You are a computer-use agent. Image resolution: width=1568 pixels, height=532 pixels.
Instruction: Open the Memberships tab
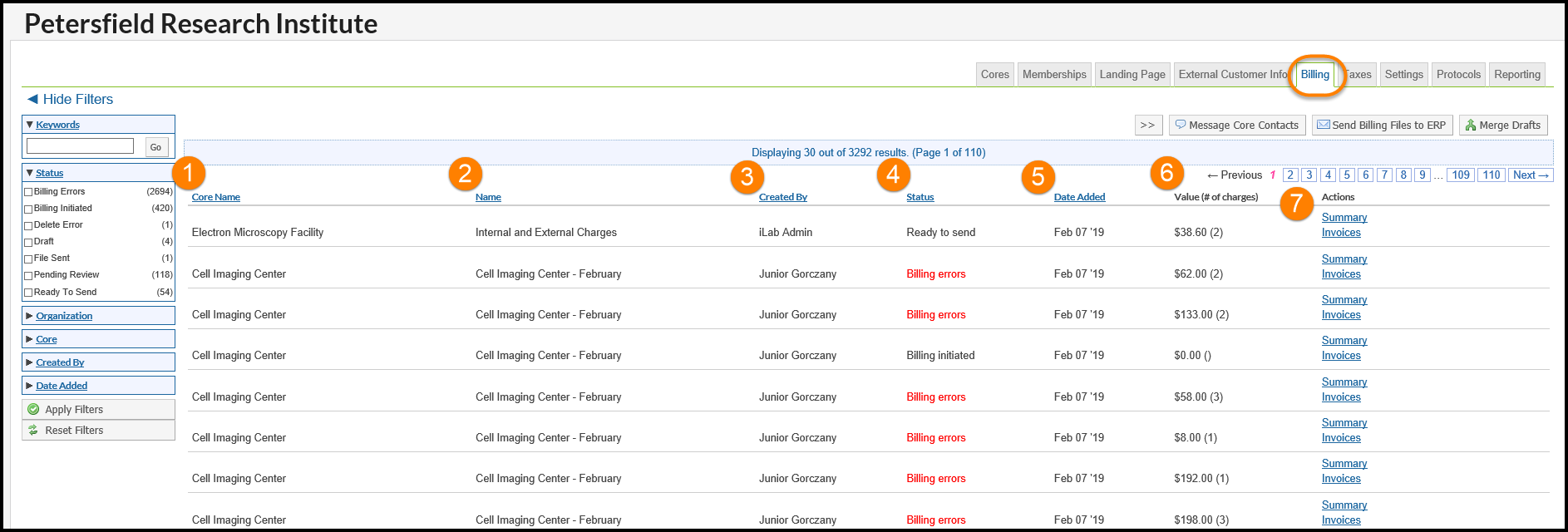tap(1053, 74)
